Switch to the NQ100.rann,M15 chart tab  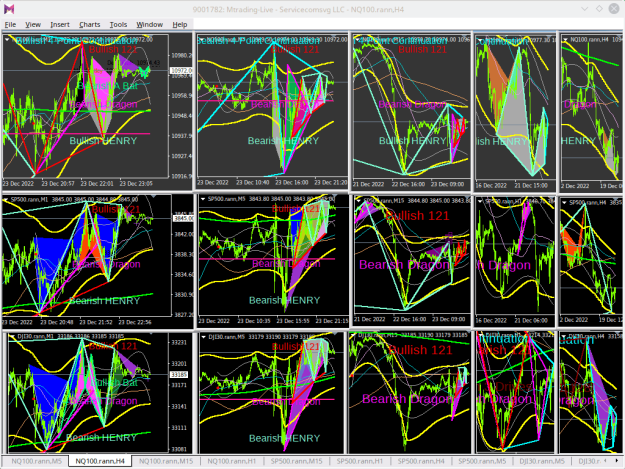click(x=166, y=461)
